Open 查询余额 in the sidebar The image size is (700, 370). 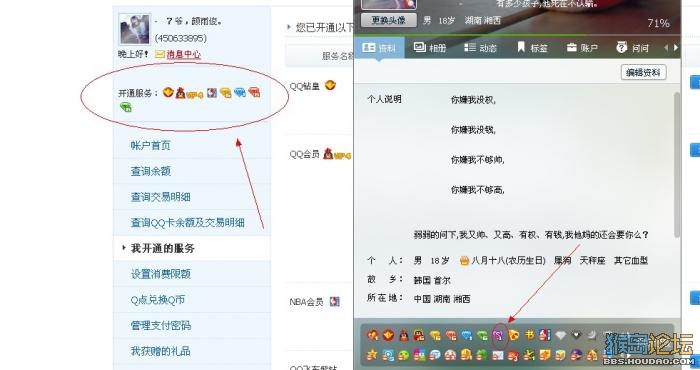[150, 171]
